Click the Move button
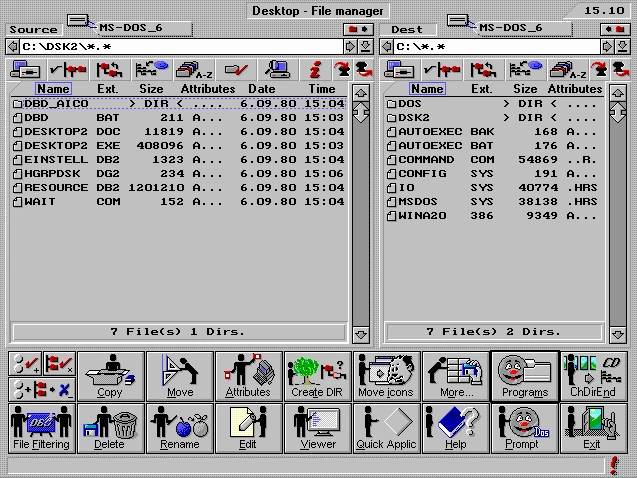 pos(180,376)
